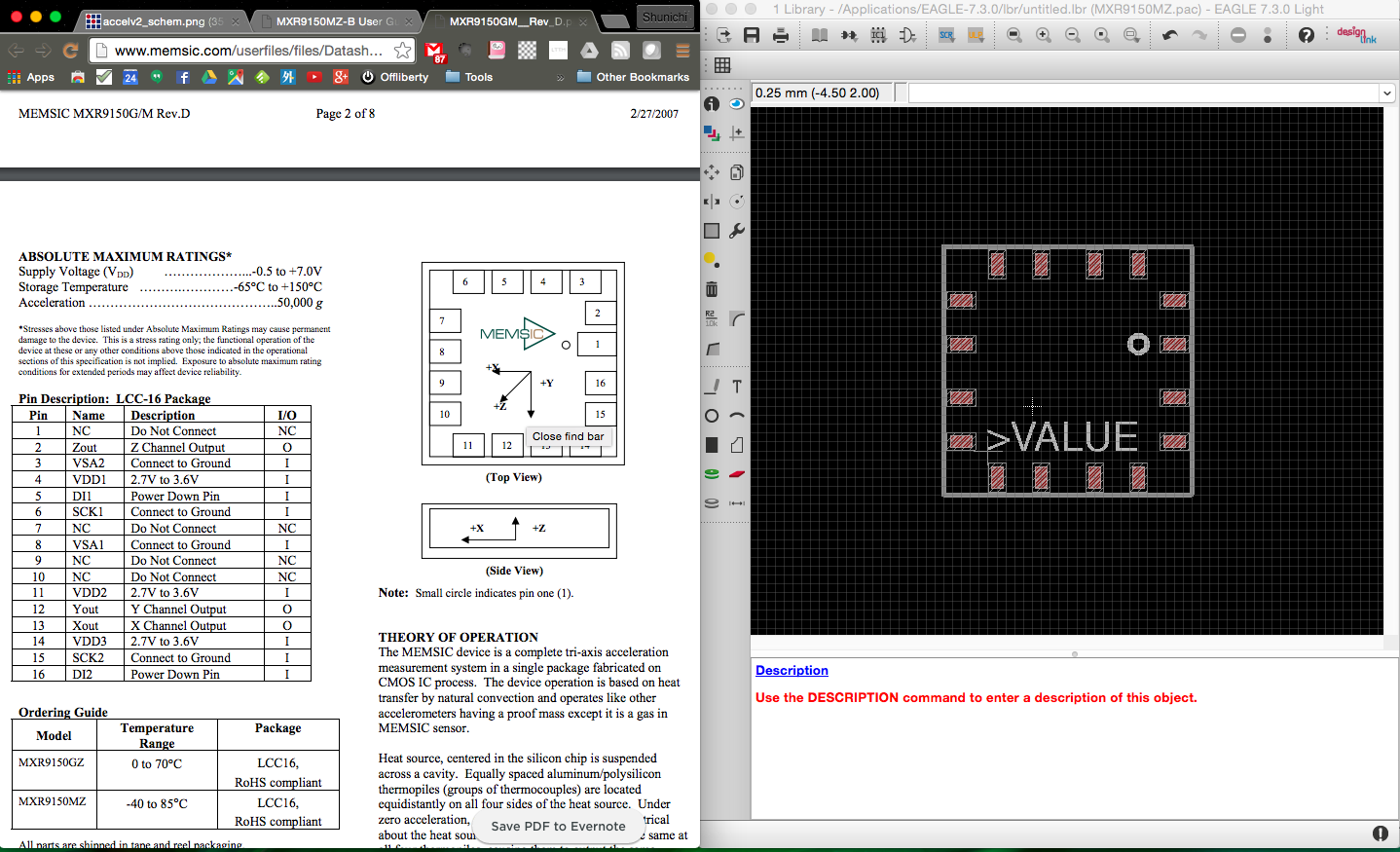Viewport: 1400px width, 852px height.
Task: Focus the EAGLE command input field
Action: [1143, 93]
